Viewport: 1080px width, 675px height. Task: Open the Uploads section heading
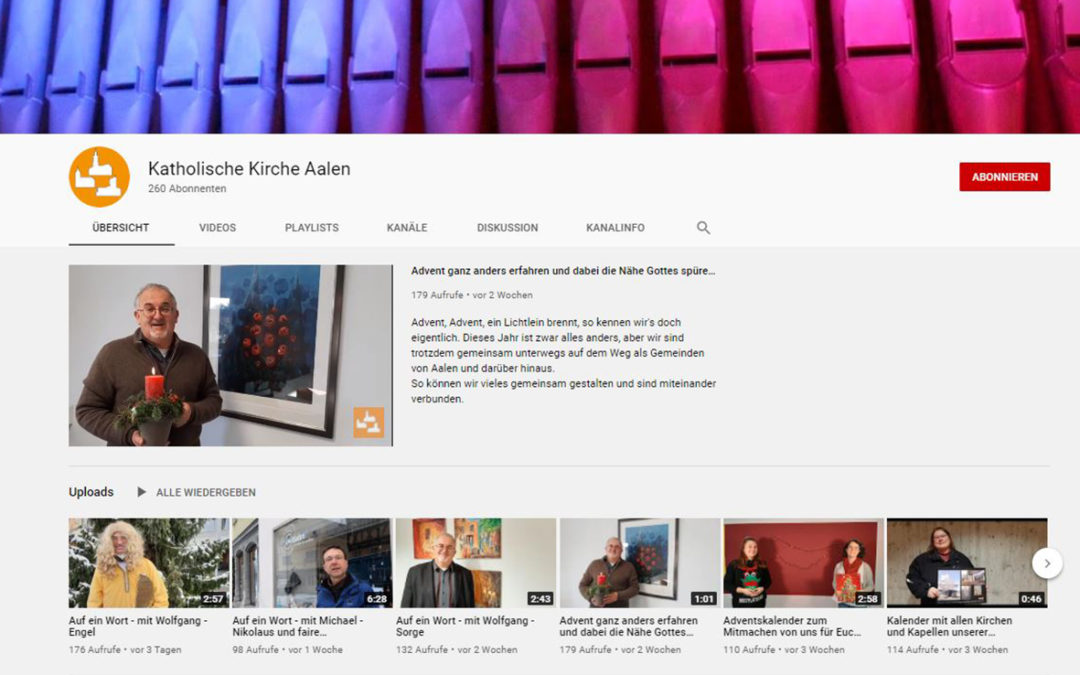pyautogui.click(x=91, y=492)
